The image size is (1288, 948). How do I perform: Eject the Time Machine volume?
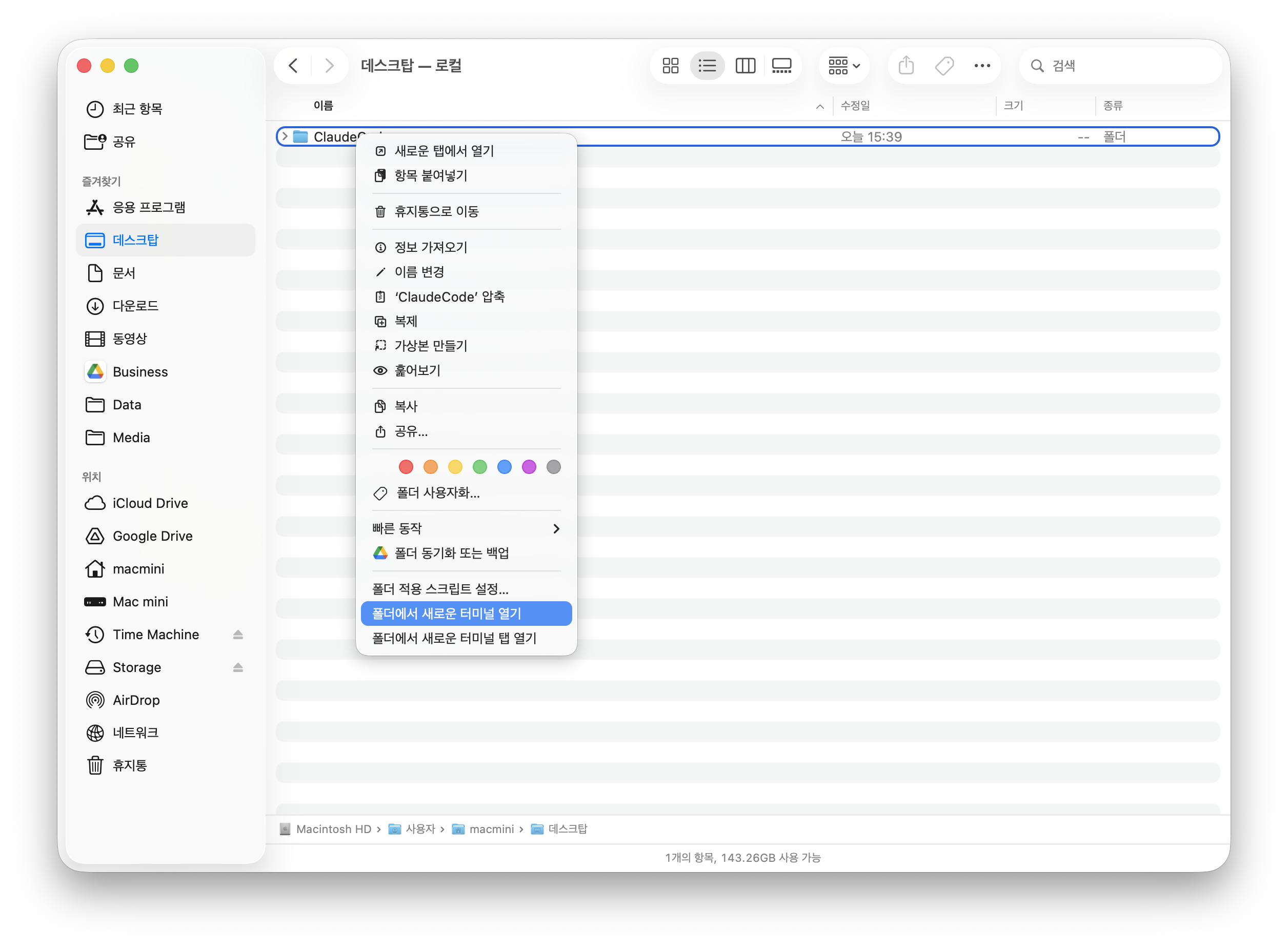pyautogui.click(x=238, y=635)
